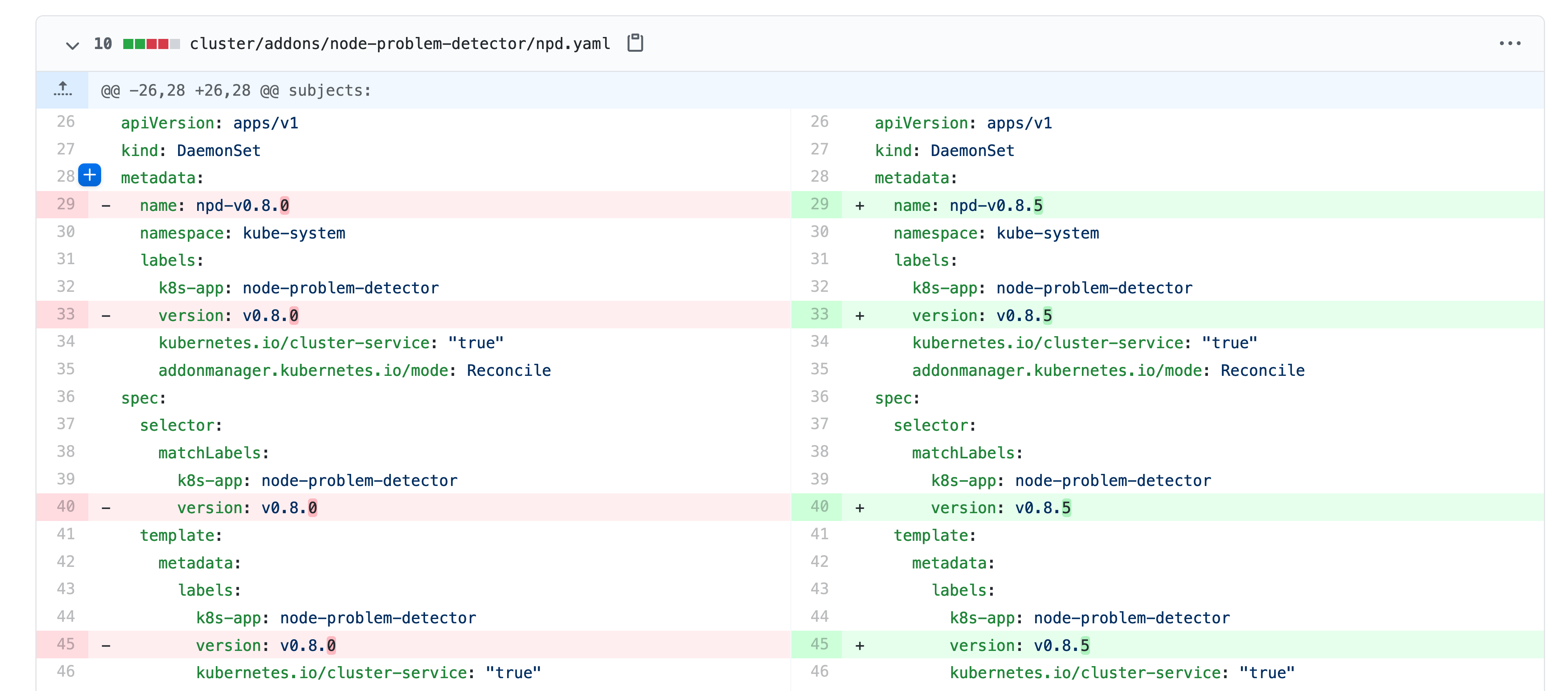
Task: Click the cluster/addons/node-problem-detector/npd.yaml file name
Action: (x=399, y=44)
